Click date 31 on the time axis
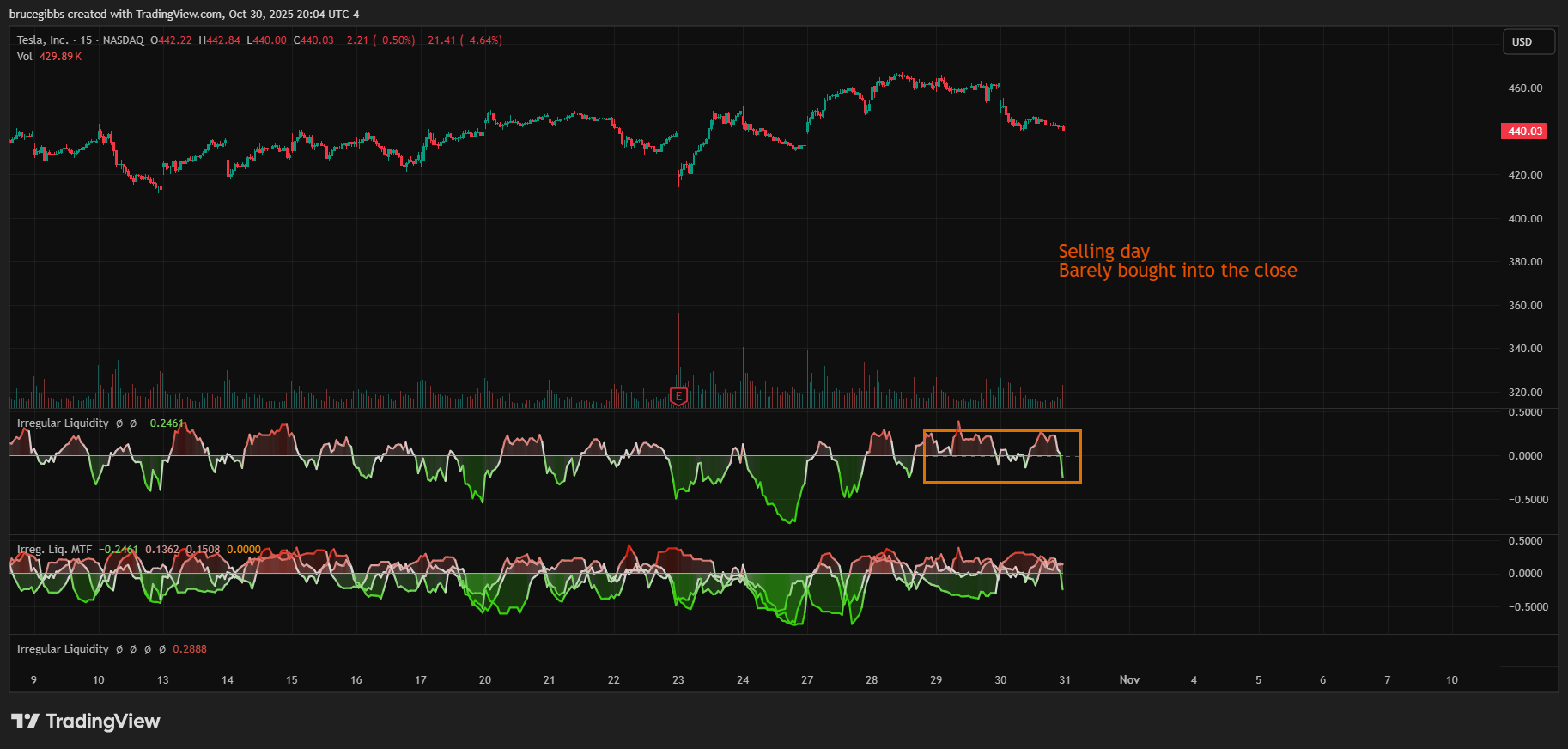Image resolution: width=1568 pixels, height=749 pixels. coord(1065,680)
